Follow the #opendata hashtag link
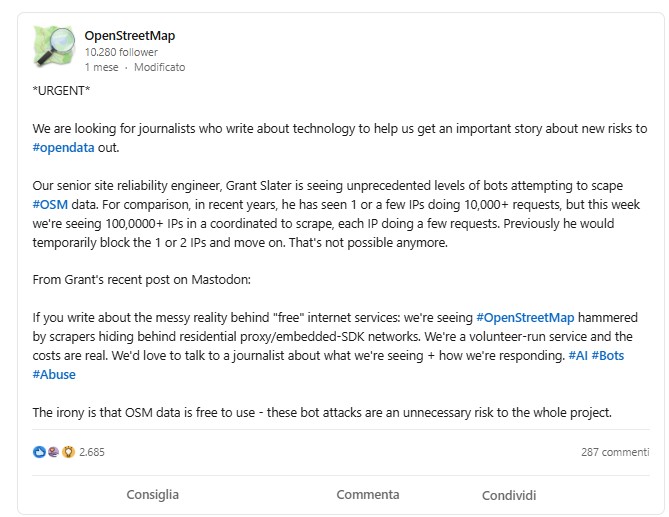The height and width of the screenshot is (517, 669). click(63, 147)
